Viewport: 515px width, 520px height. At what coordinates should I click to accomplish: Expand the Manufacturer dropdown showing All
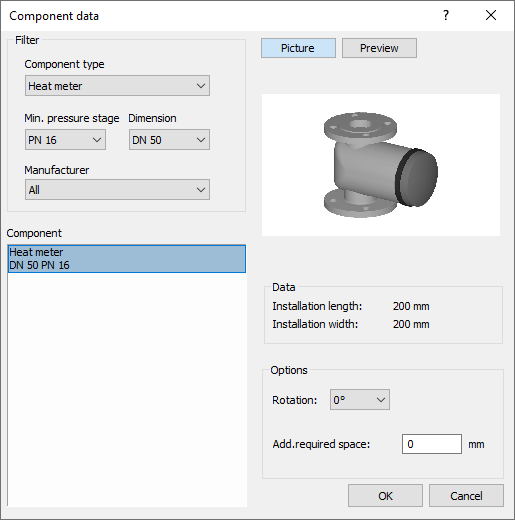coord(117,190)
